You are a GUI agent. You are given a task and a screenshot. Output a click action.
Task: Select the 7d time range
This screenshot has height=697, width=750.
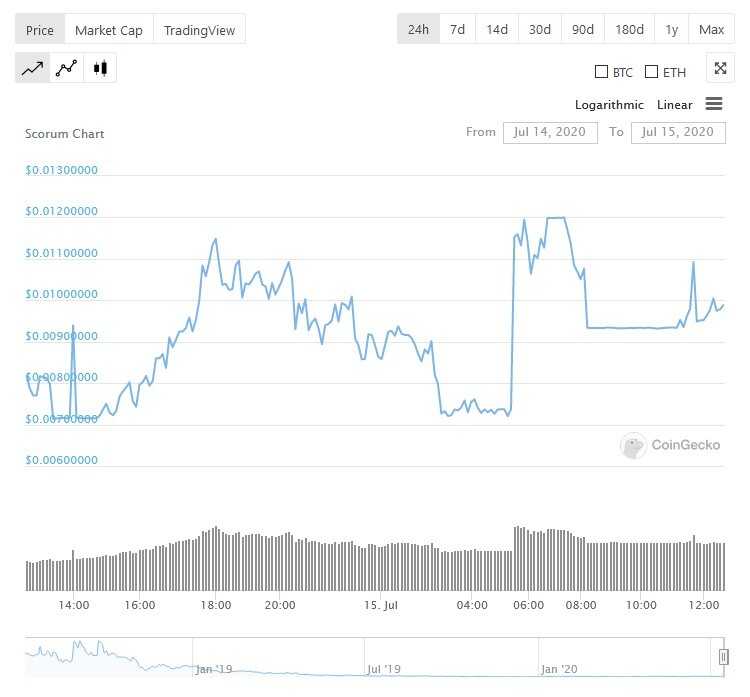pyautogui.click(x=457, y=30)
